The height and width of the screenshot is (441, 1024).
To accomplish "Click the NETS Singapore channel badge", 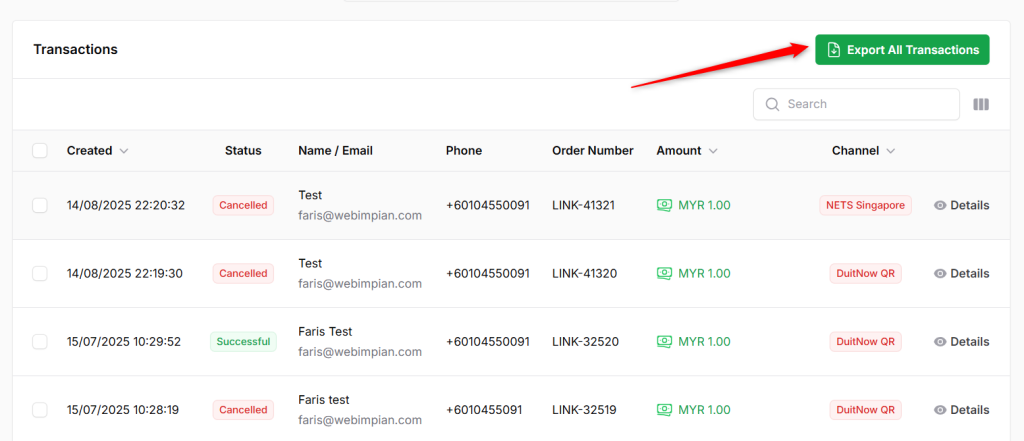I will (x=865, y=205).
